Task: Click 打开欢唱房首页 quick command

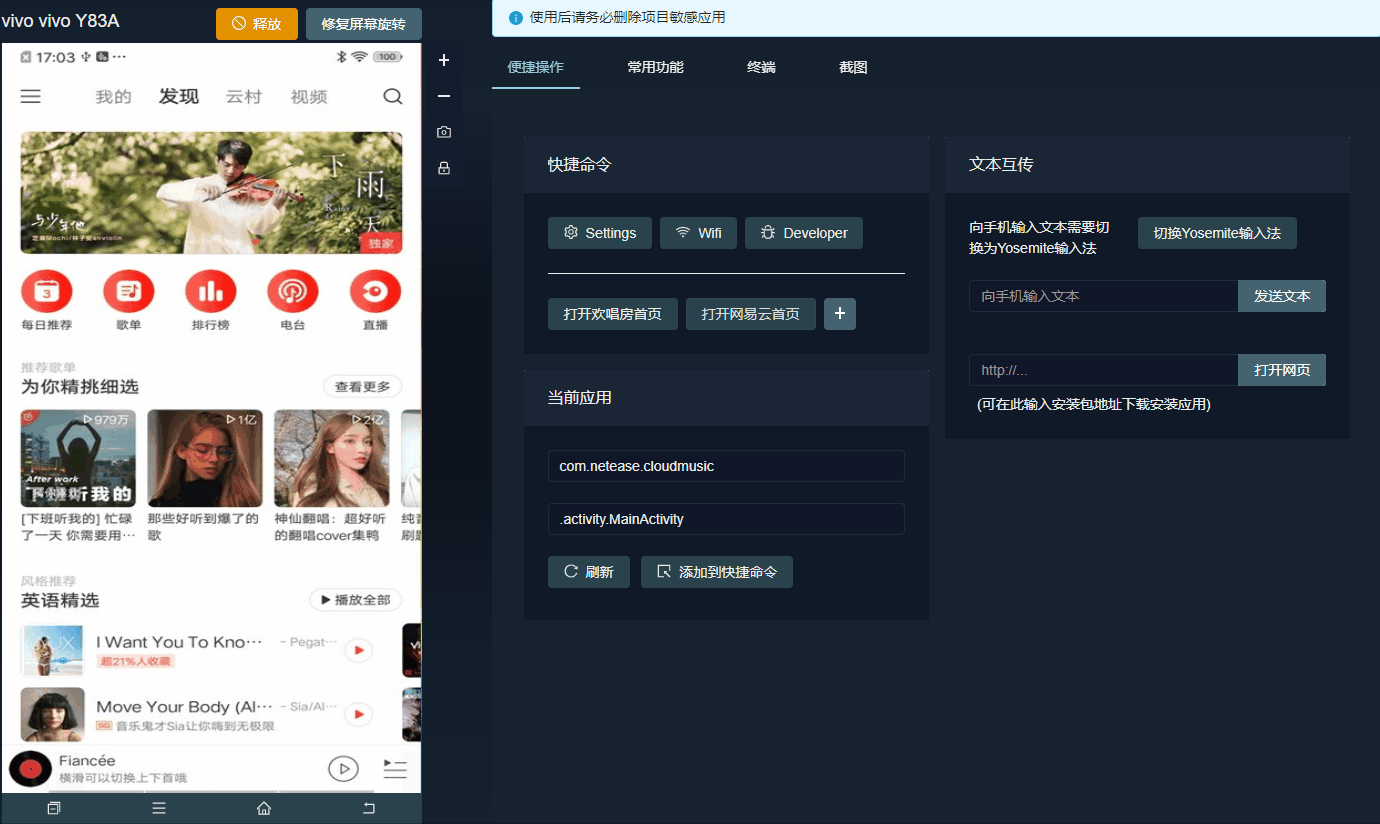Action: tap(613, 314)
